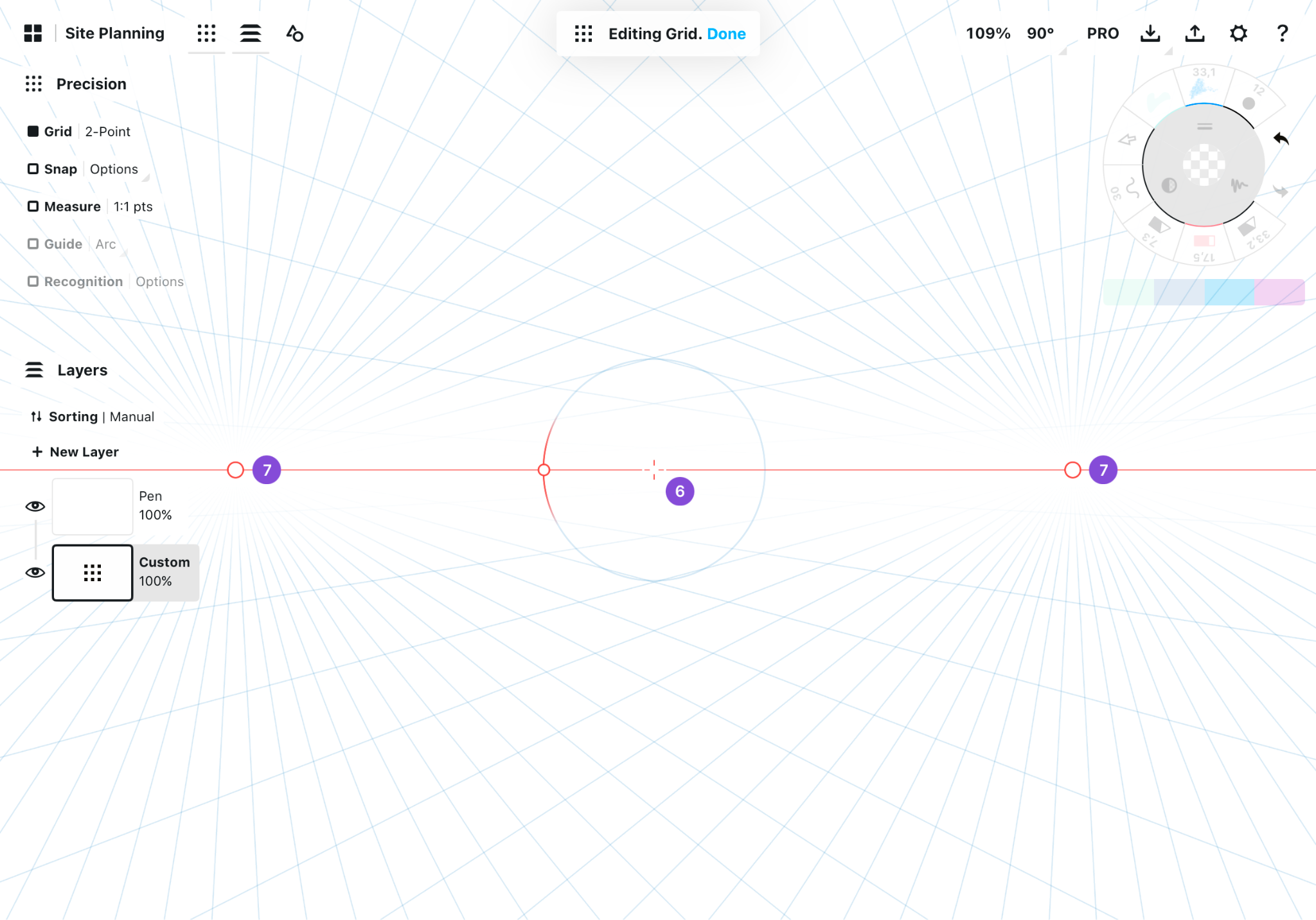Enable the Recognition checkbox
This screenshot has width=1316, height=920.
[33, 282]
